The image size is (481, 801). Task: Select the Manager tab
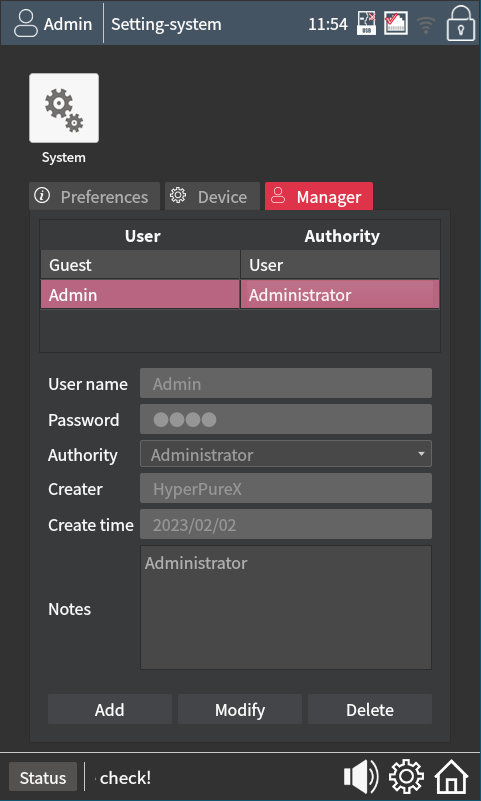319,196
